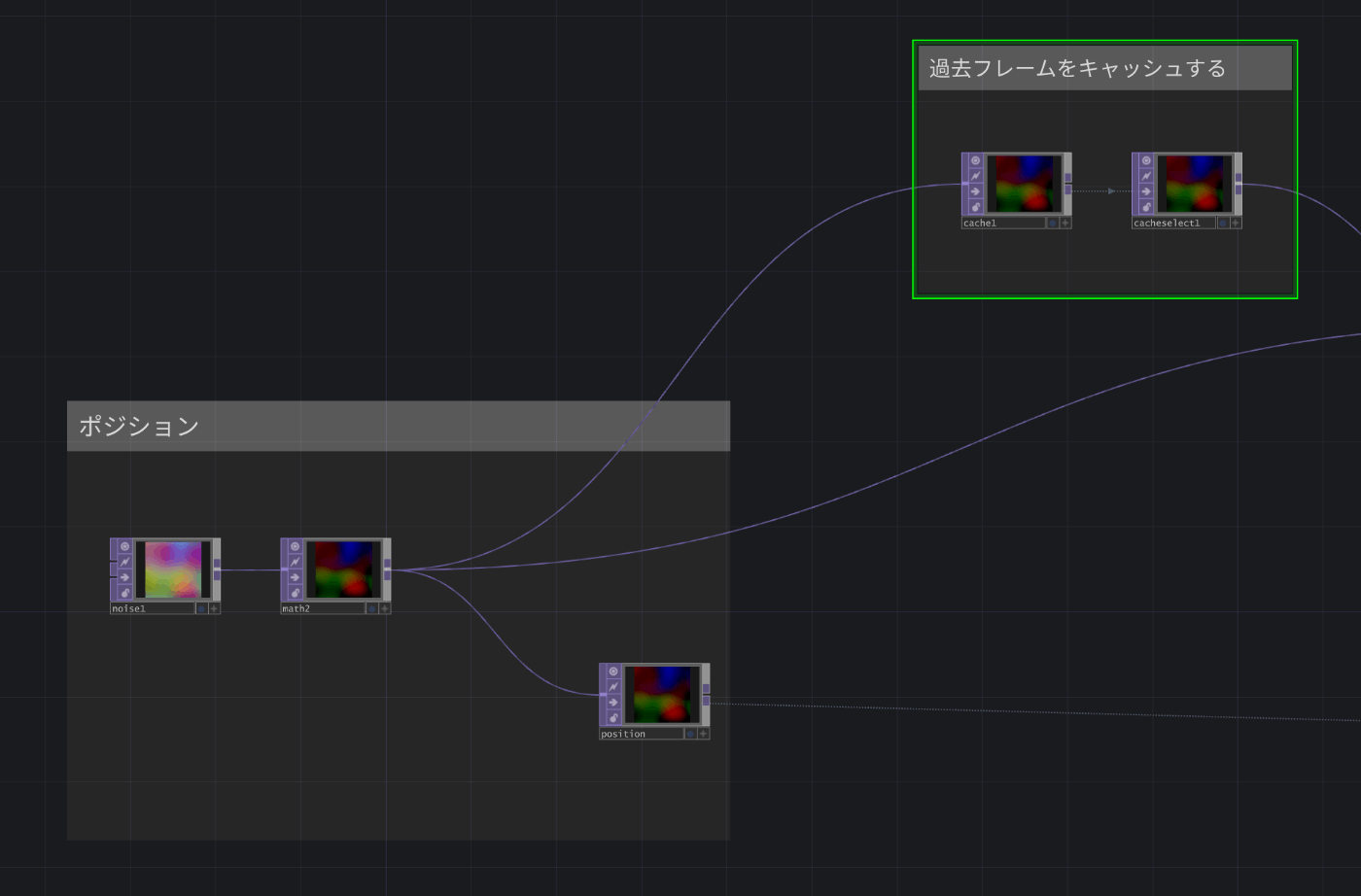Bypass the position node
1361x896 pixels.
(614, 703)
